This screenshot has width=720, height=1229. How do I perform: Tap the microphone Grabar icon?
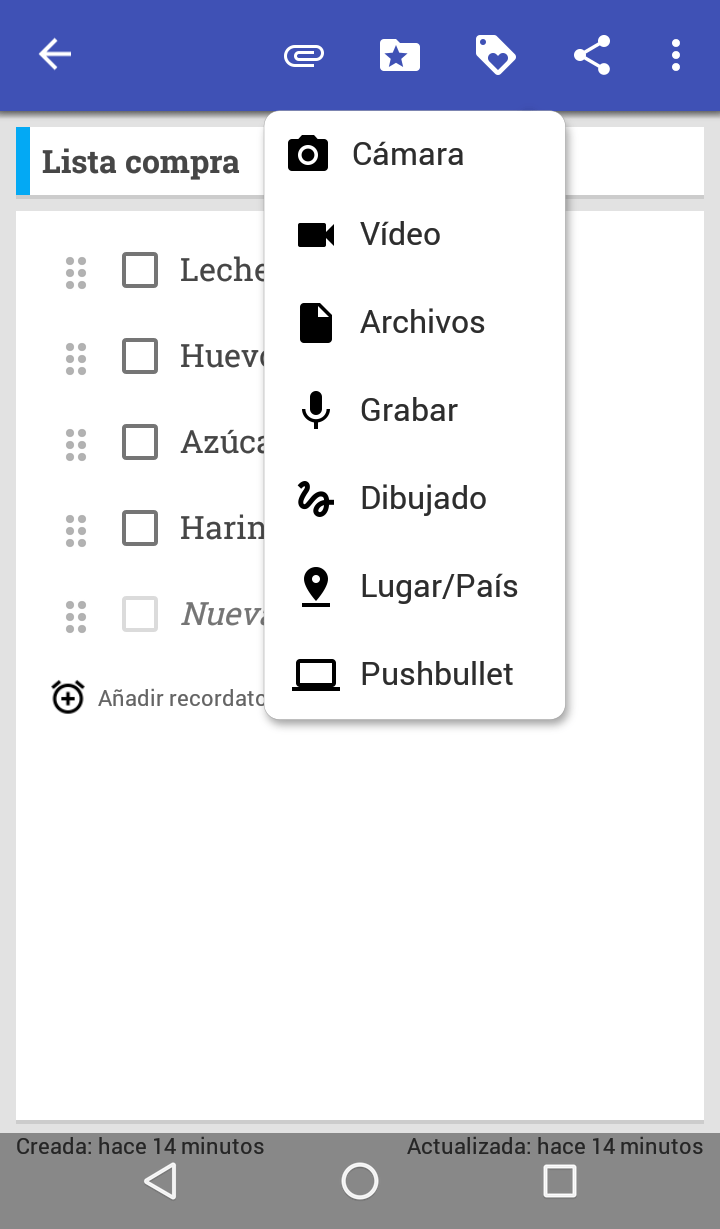(316, 410)
